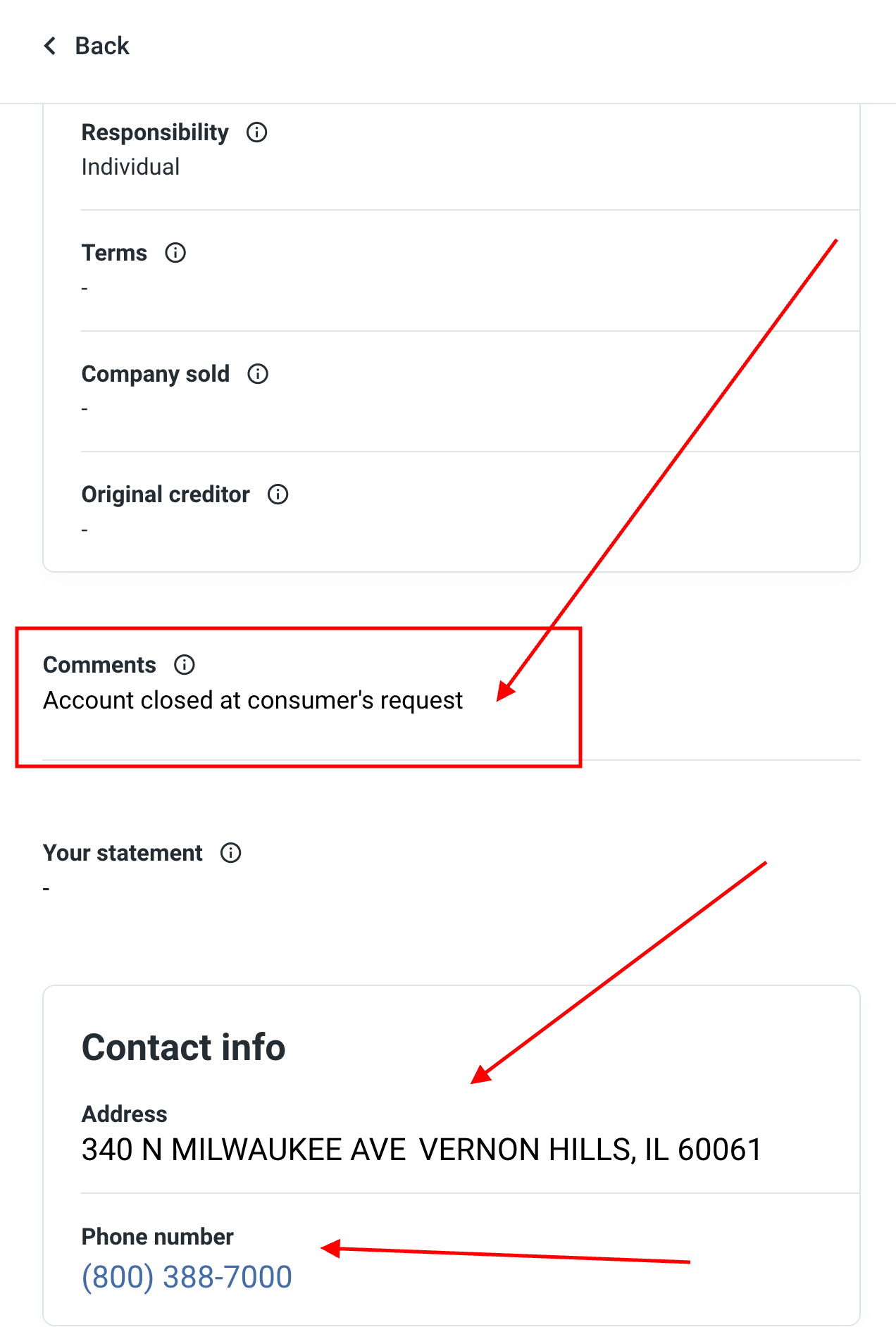
Task: Click the "Responsibility" field label
Action: [155, 132]
